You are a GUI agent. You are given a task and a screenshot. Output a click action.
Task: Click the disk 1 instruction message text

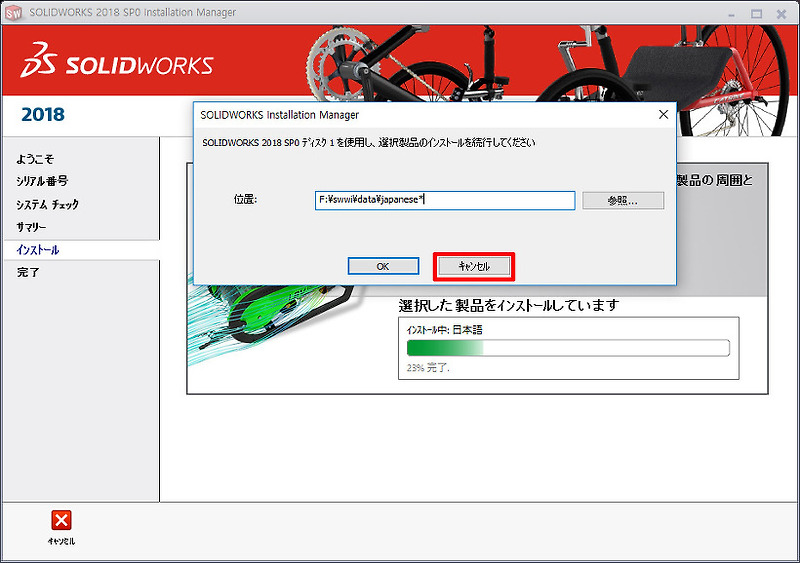tap(368, 142)
